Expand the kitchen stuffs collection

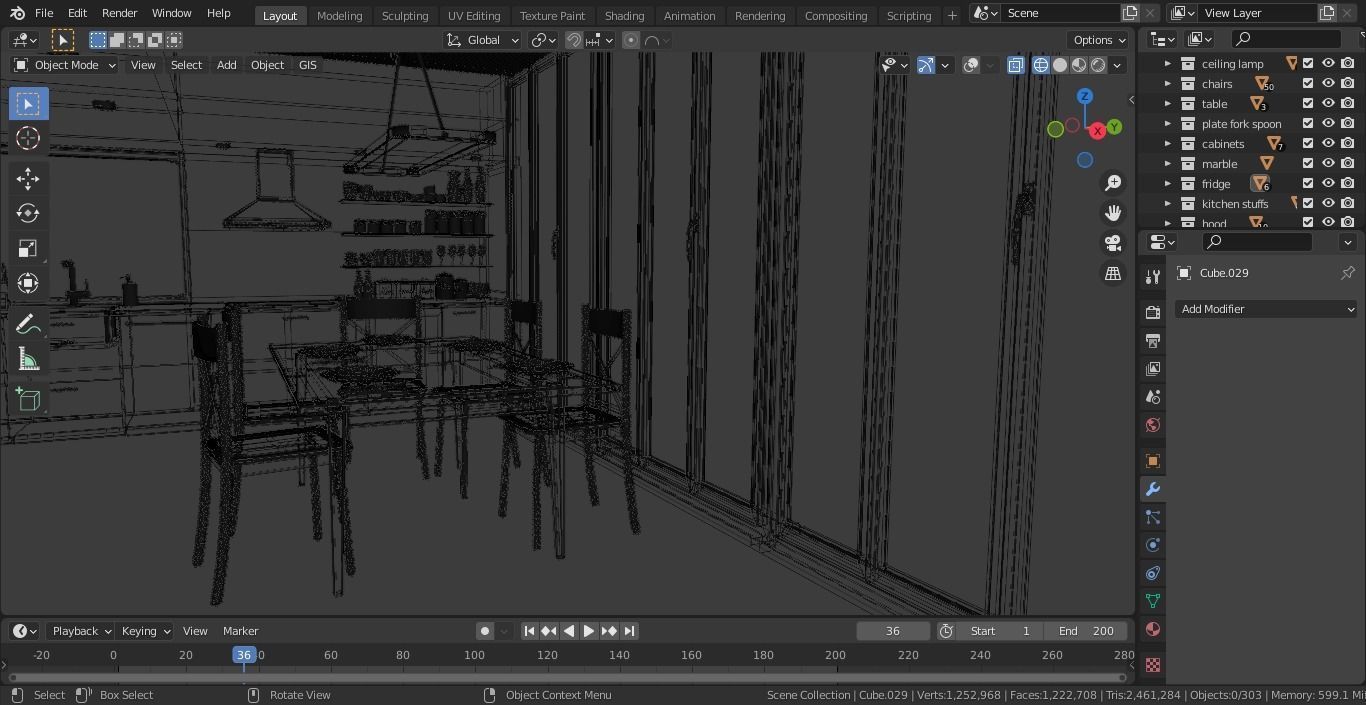1167,203
